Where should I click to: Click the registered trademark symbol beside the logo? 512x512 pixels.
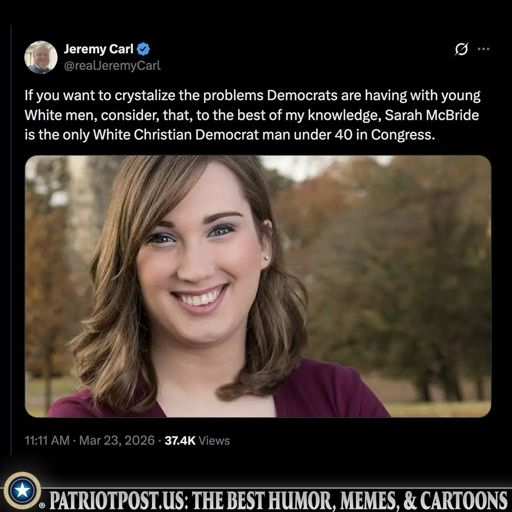tap(42, 506)
